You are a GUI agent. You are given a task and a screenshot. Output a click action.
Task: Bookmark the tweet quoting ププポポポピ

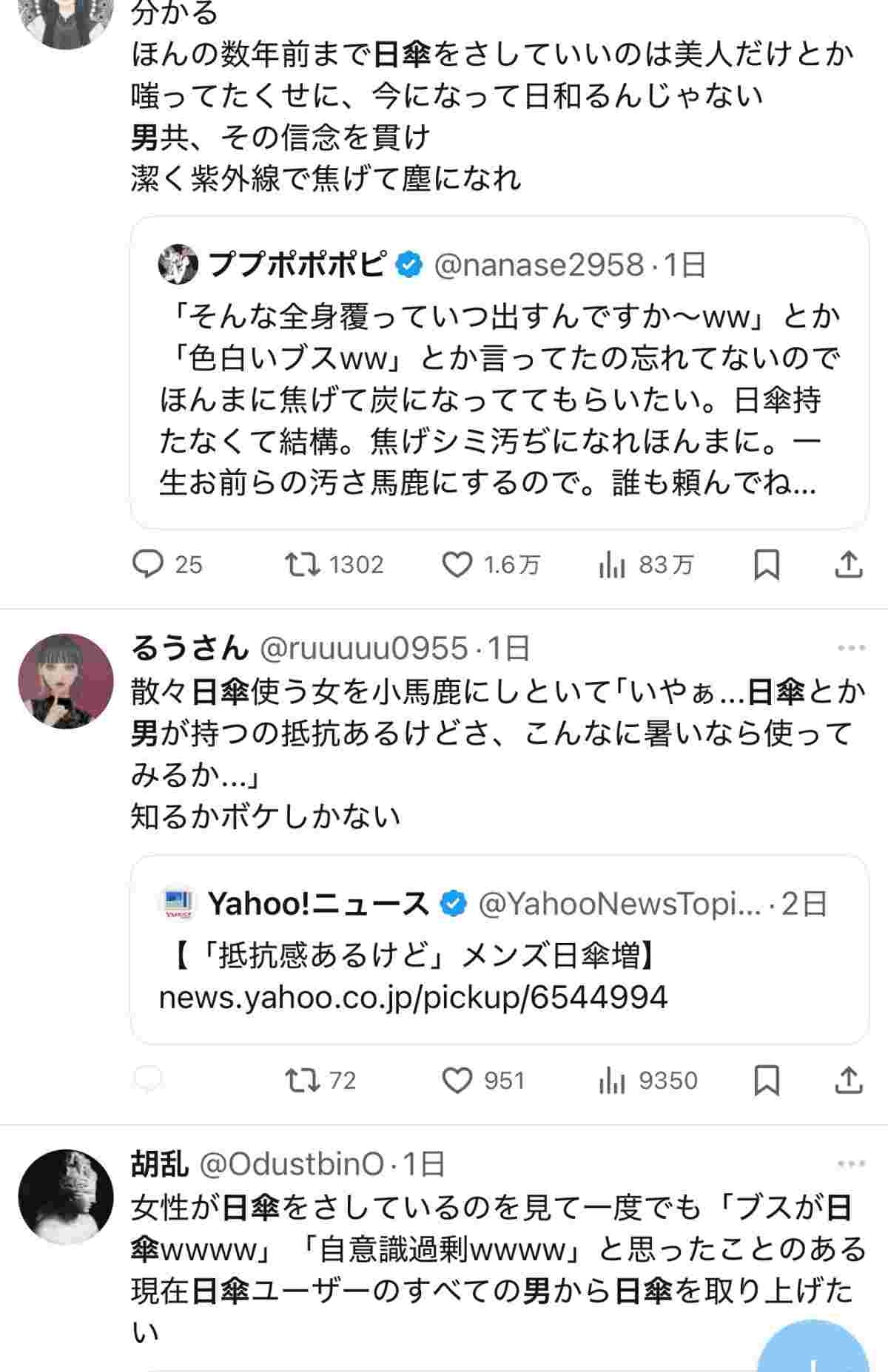[x=766, y=565]
